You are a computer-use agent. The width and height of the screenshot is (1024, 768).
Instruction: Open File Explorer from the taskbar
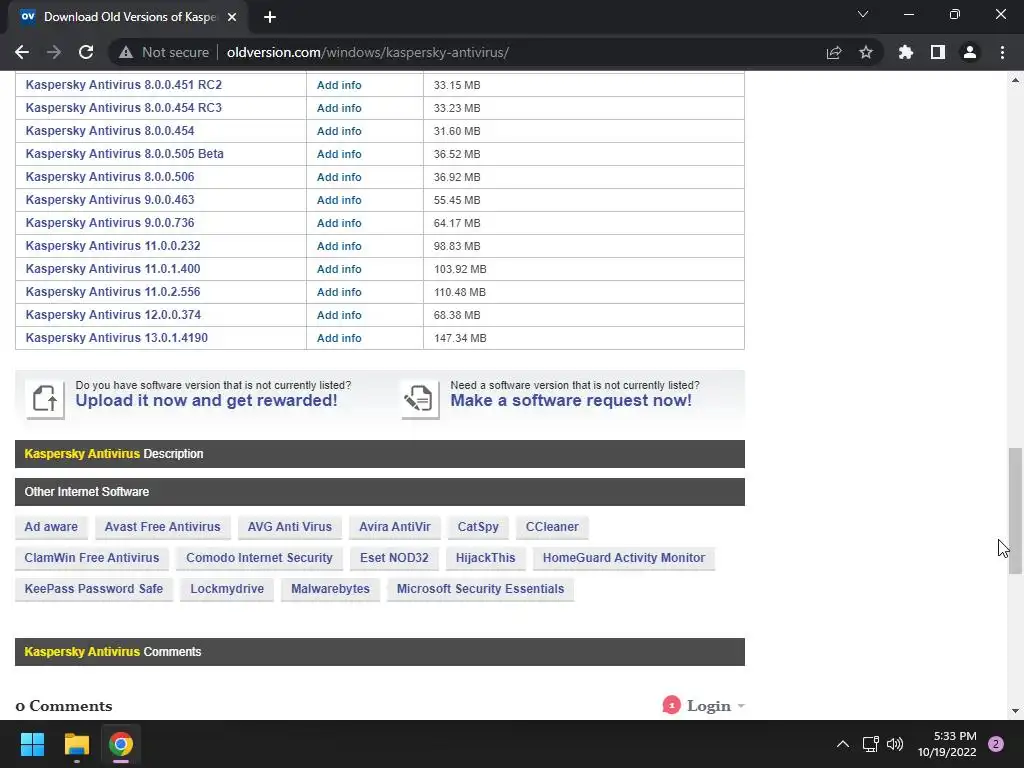coord(76,744)
